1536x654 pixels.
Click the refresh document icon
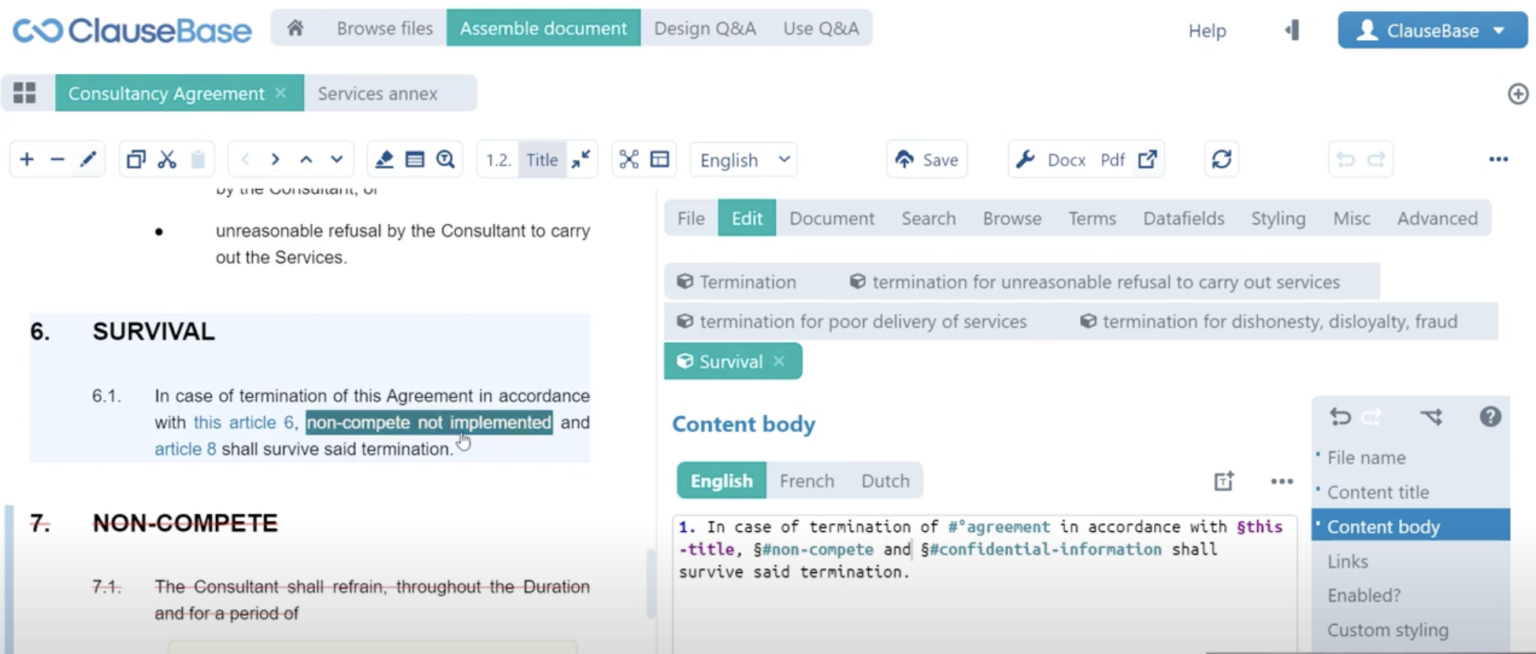1221,160
